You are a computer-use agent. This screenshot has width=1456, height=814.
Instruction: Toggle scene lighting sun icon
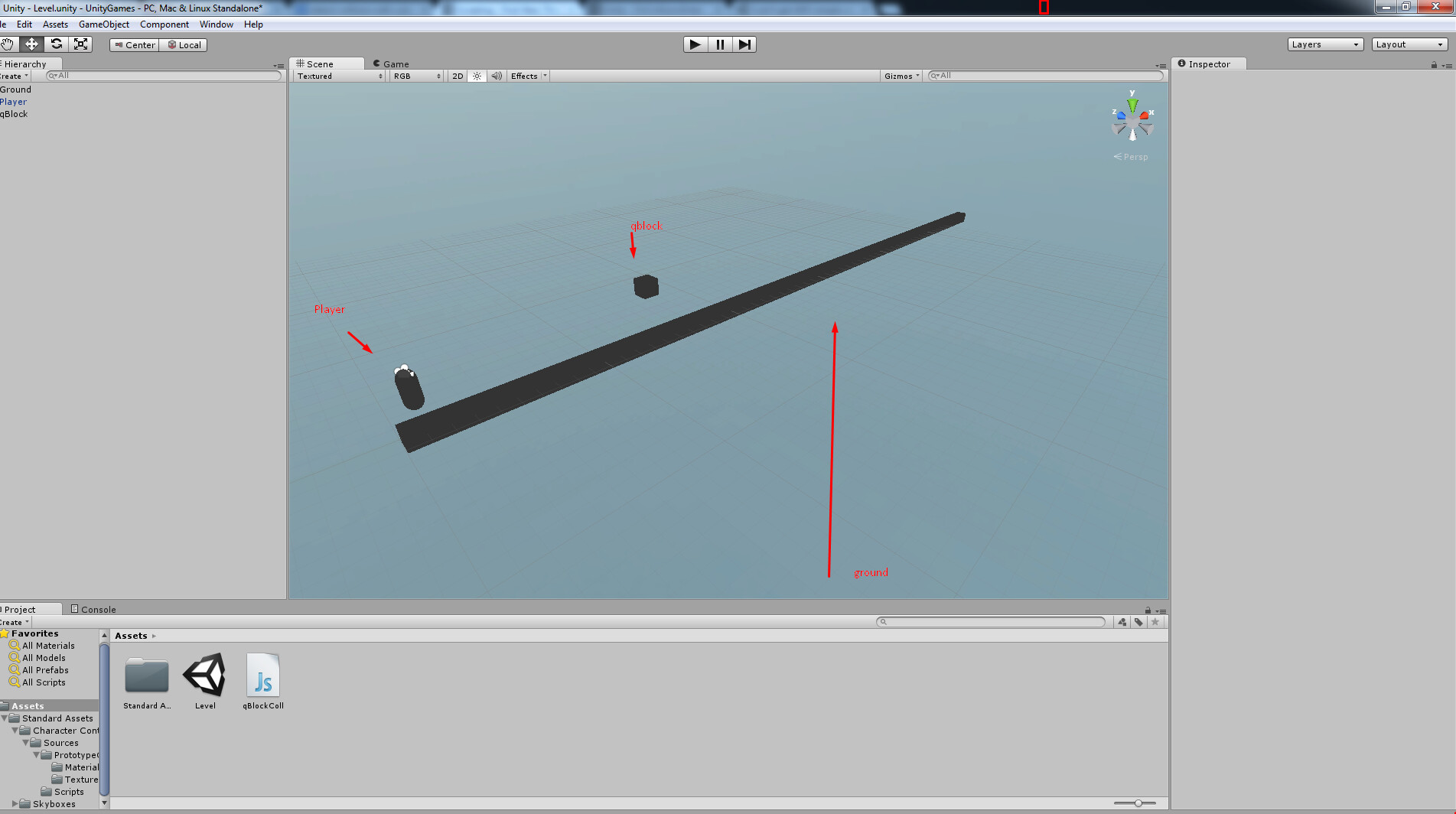[x=477, y=76]
